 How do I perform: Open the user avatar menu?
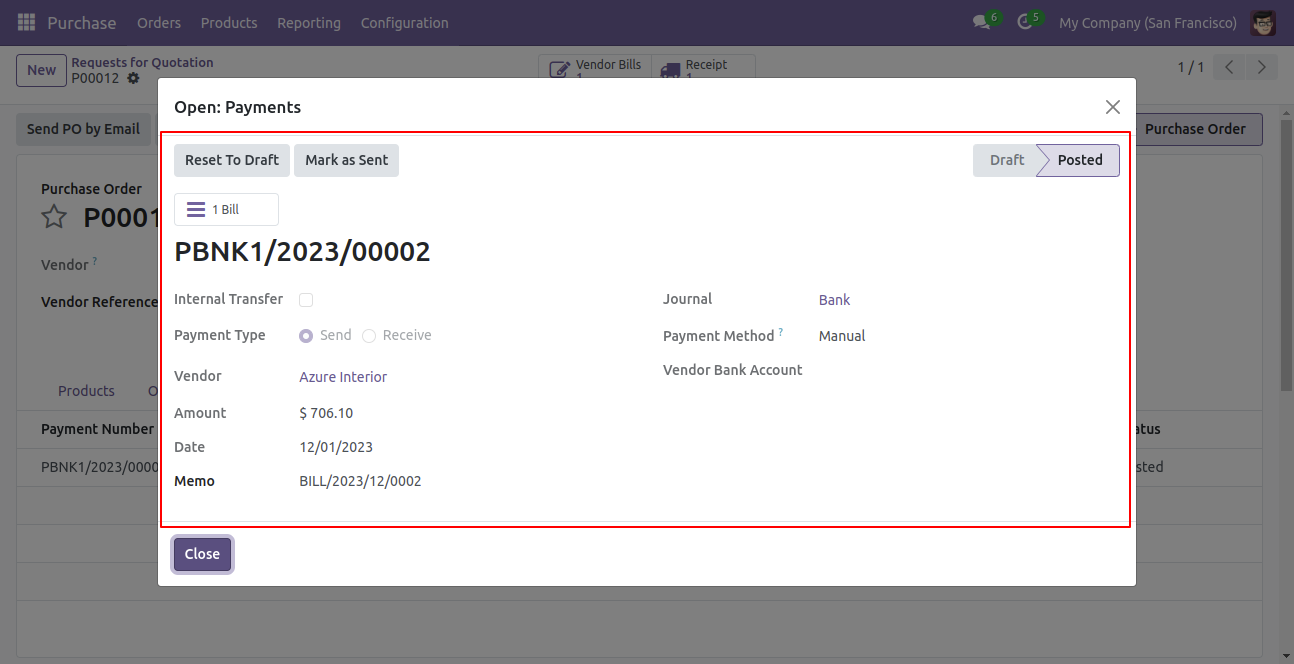1263,22
